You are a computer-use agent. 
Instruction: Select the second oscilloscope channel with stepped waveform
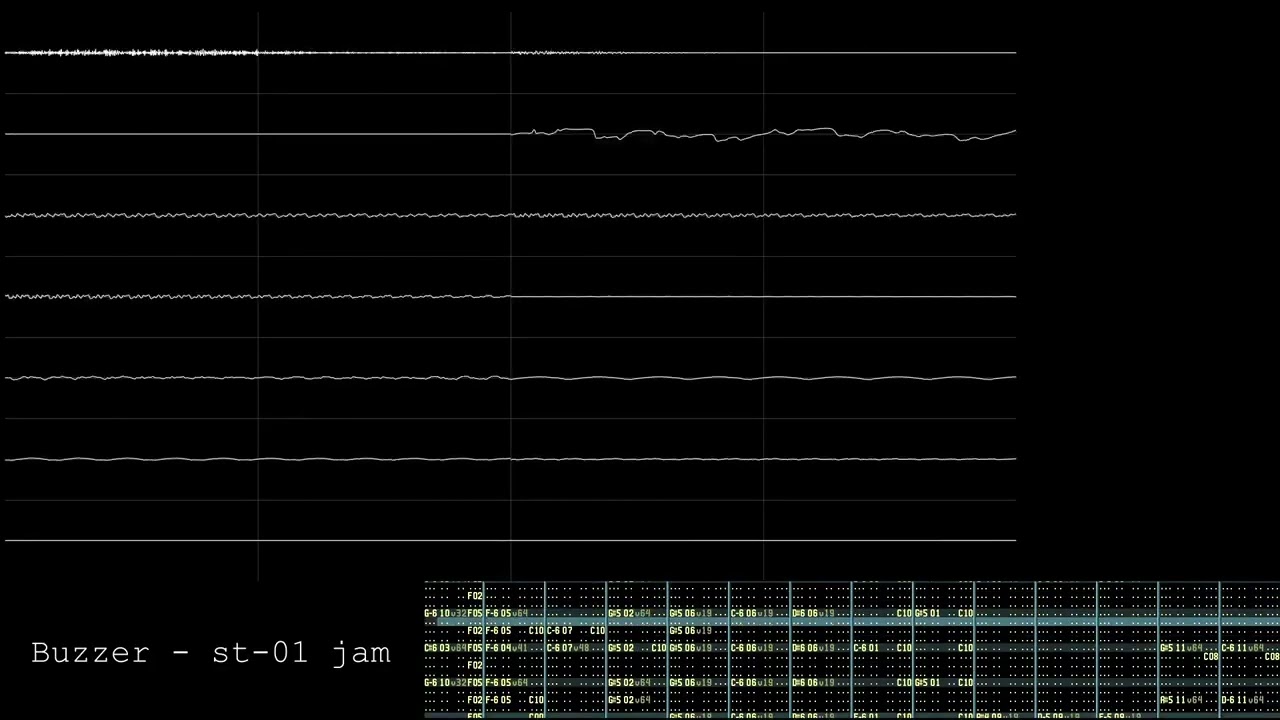[510, 134]
